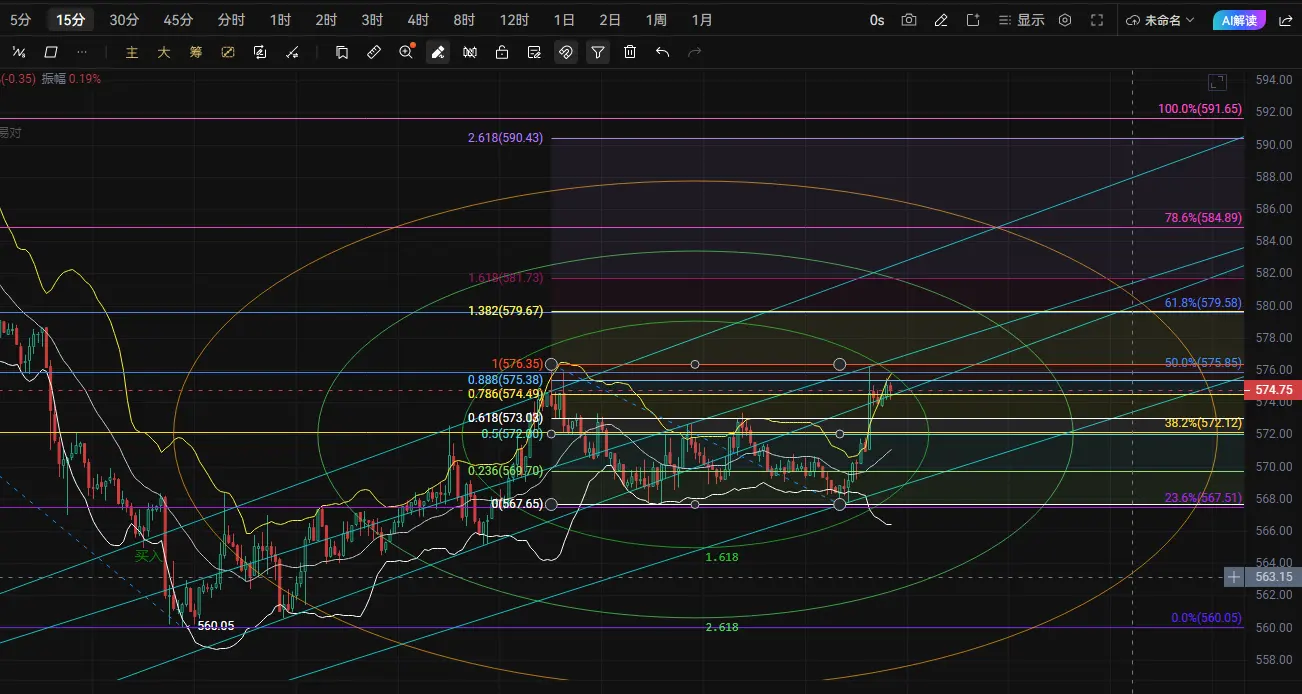Click the AI解读 button
Screen dimensions: 1302x694
[x=1240, y=20]
